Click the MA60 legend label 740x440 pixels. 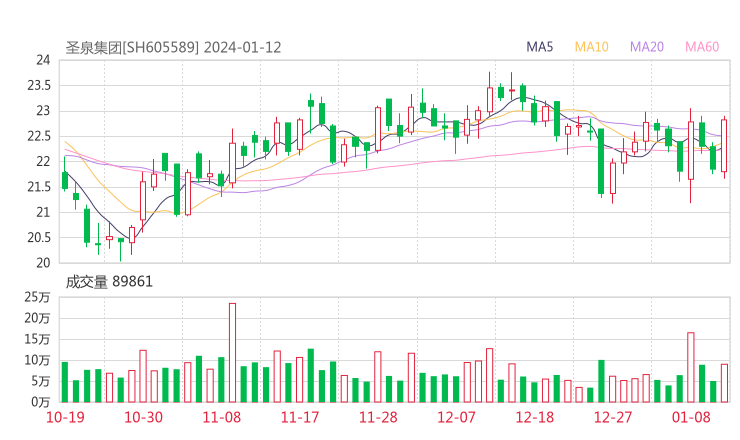[x=702, y=47]
